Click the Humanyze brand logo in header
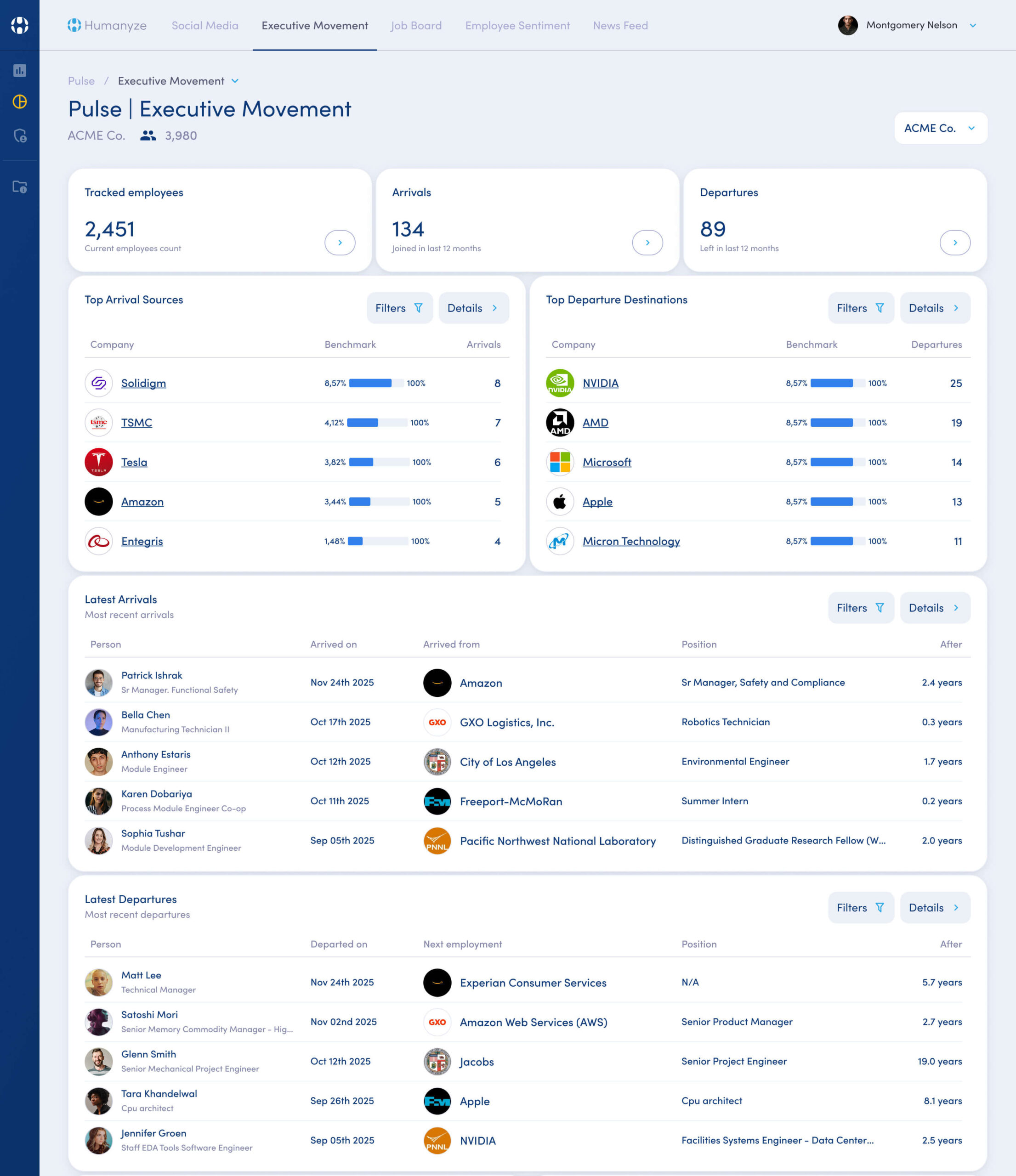Screen dimensions: 1016x1176 point(107,25)
